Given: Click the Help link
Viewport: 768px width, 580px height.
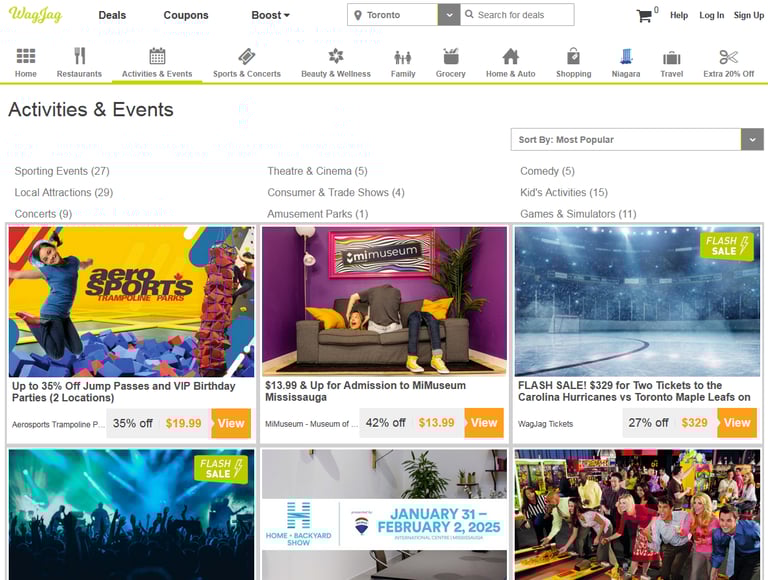Looking at the screenshot, I should [679, 15].
